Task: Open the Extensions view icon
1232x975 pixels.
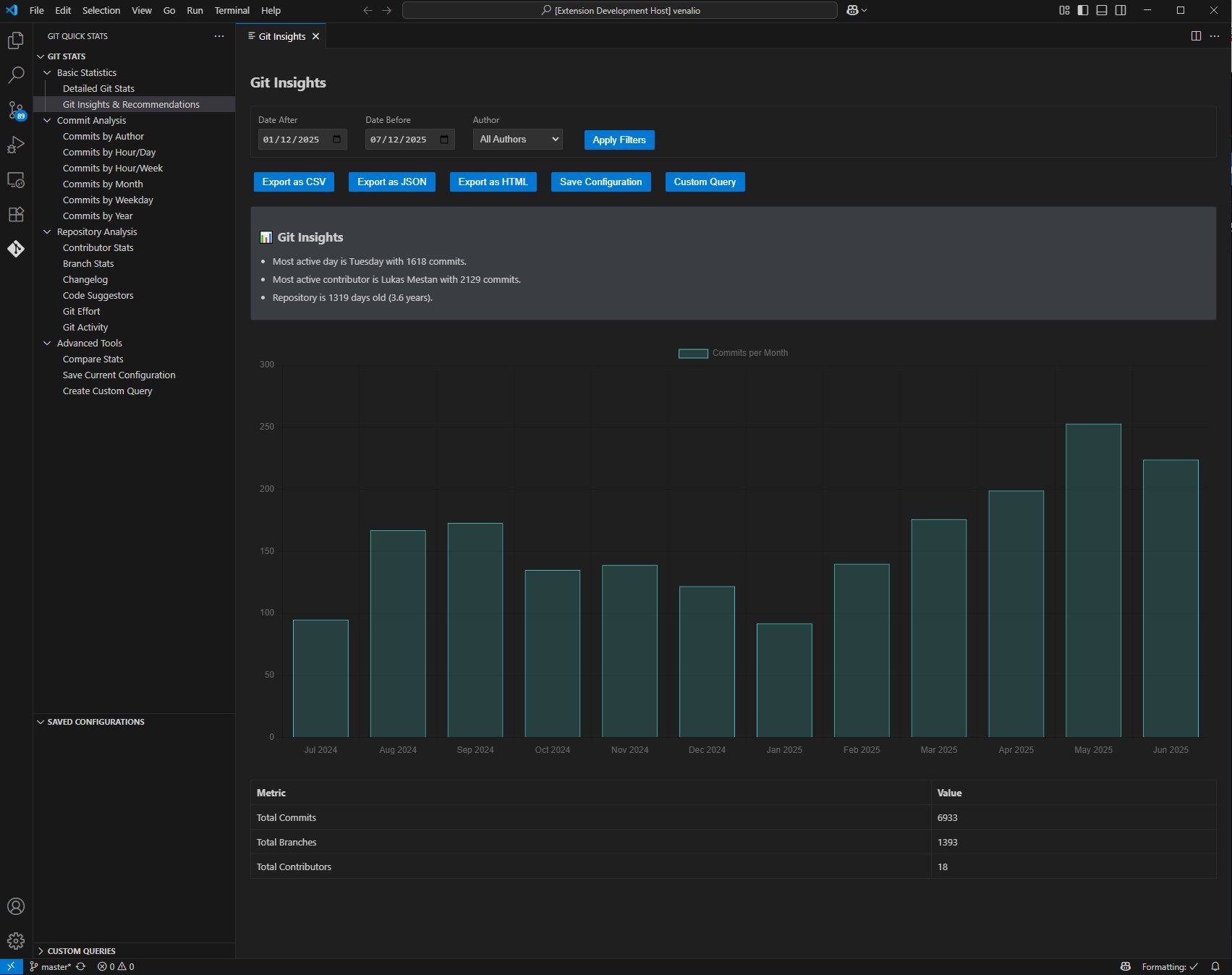Action: [x=16, y=214]
